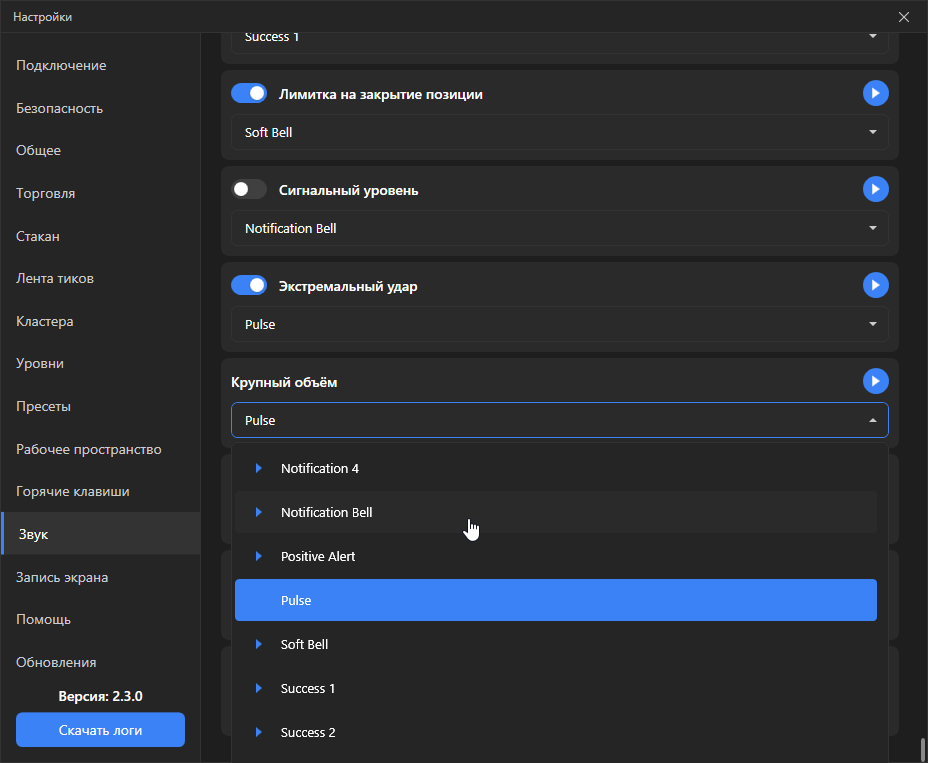Expand the Экстремальный удар Pulse dropdown
Viewport: 928px width, 763px height.
559,324
